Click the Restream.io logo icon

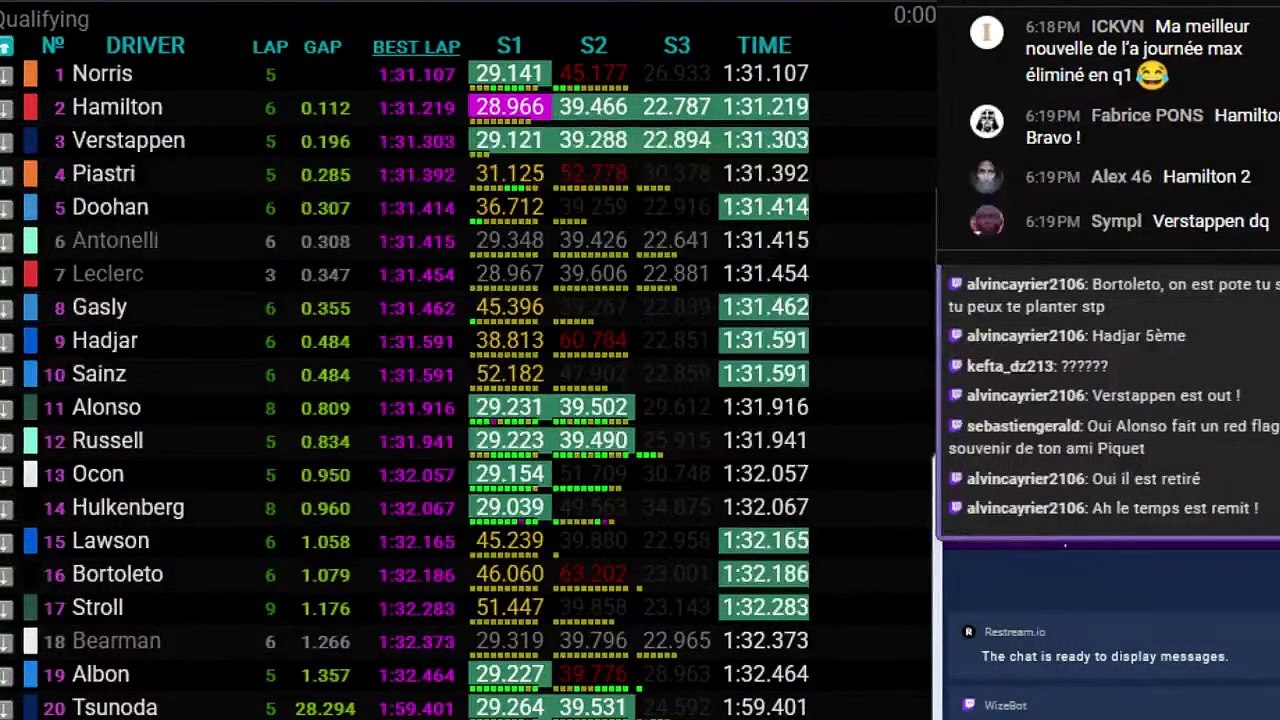(x=968, y=632)
